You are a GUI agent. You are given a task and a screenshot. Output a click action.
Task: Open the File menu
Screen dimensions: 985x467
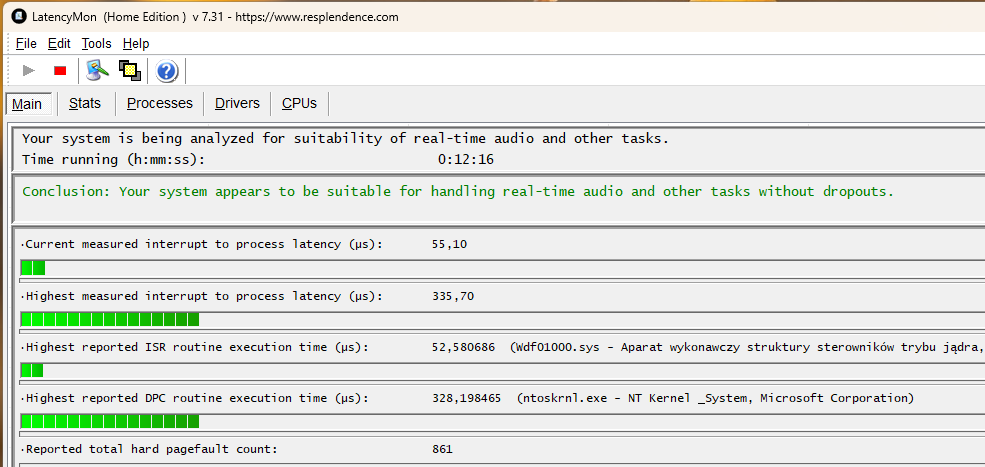point(26,43)
